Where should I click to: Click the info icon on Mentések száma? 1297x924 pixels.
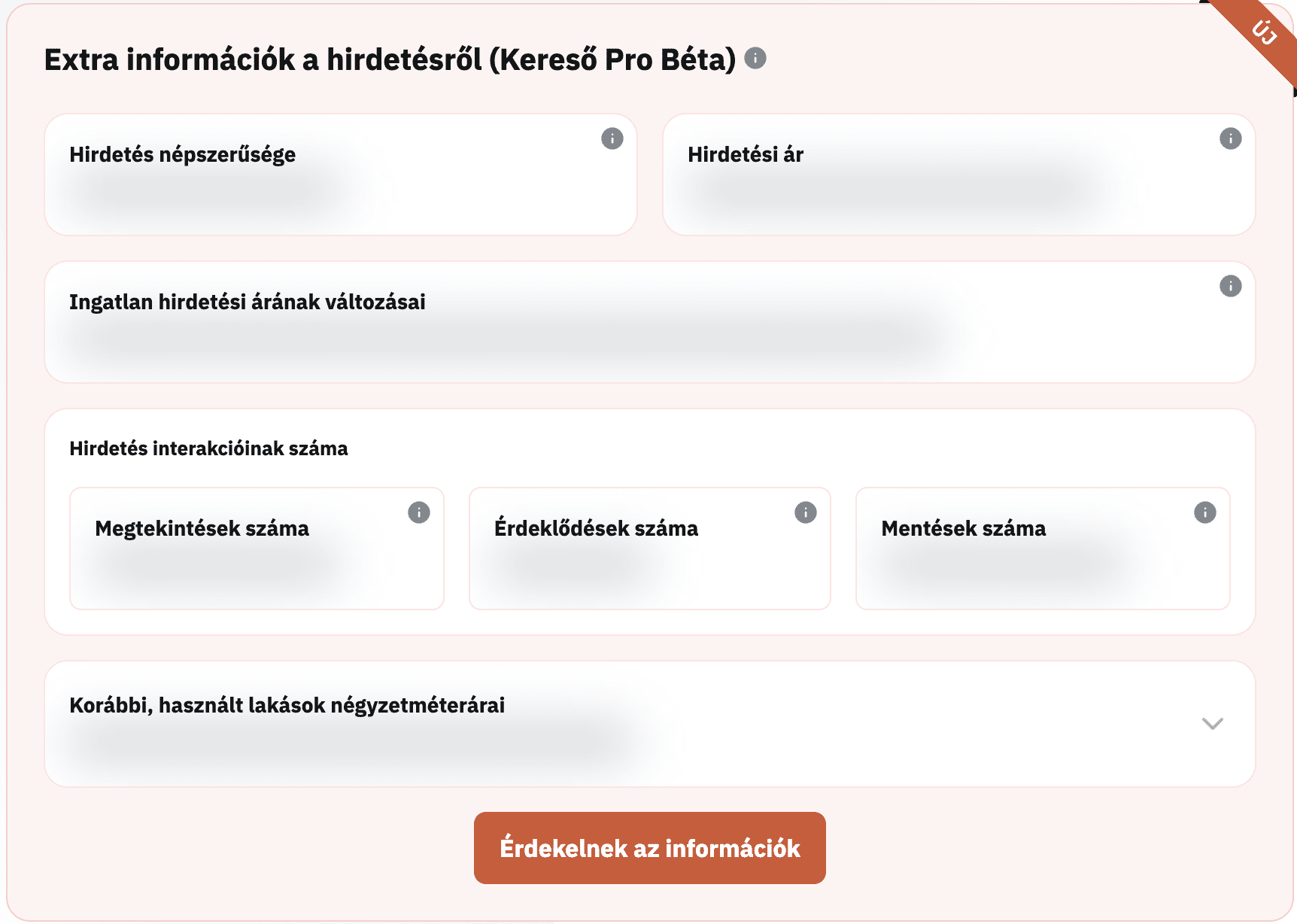point(1204,512)
